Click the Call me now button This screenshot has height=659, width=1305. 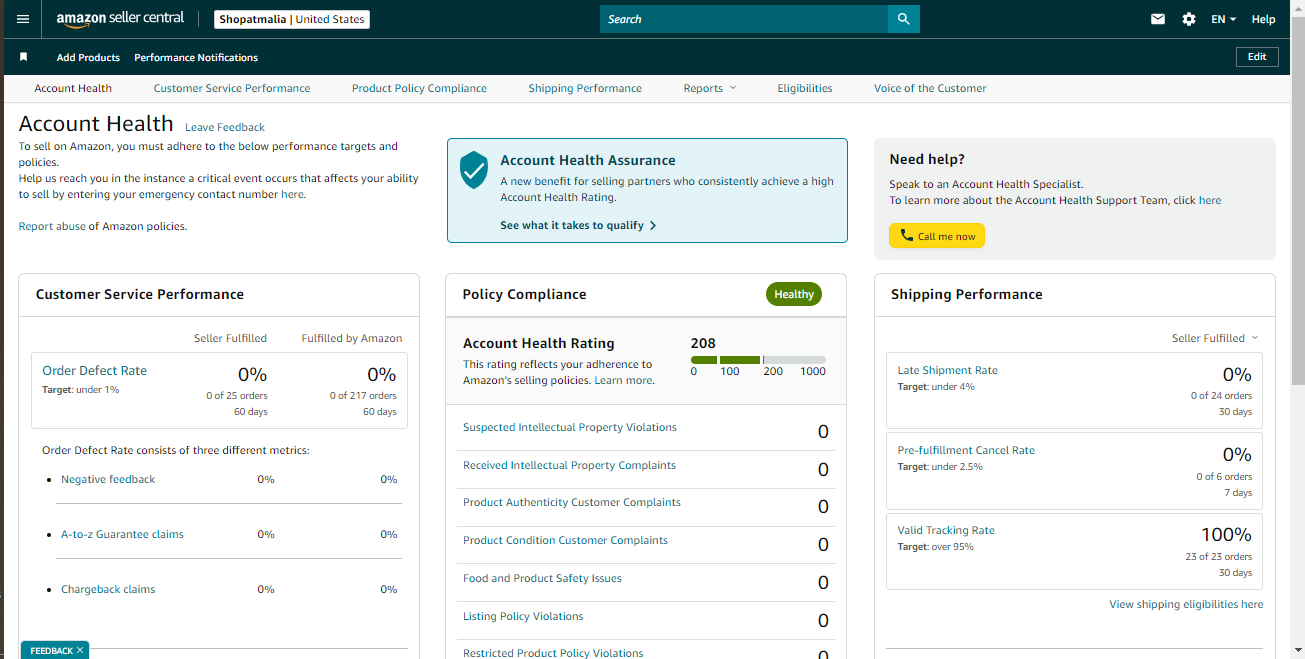937,236
